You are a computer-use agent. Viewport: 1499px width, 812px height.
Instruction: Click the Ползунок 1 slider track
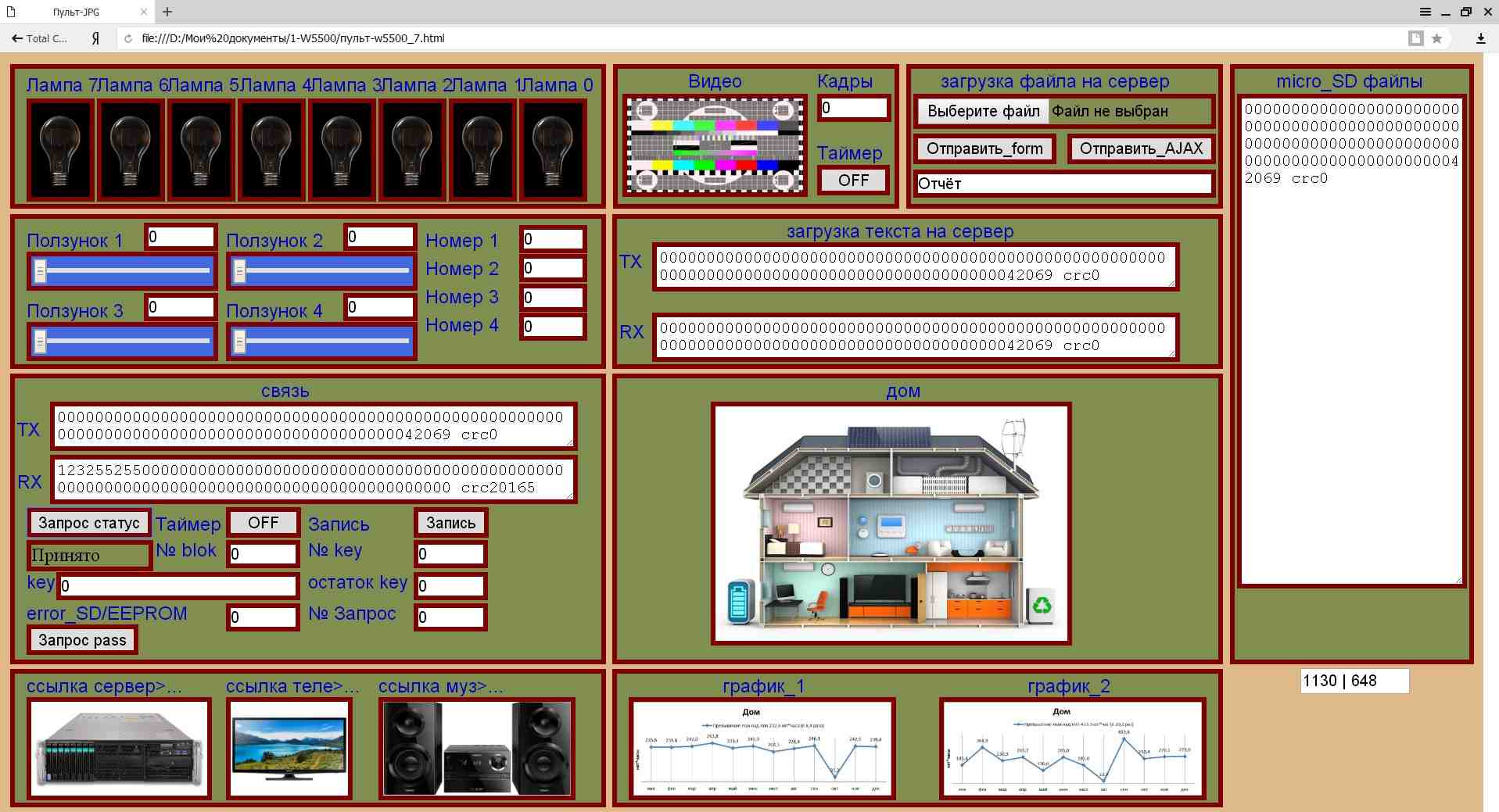(122, 271)
